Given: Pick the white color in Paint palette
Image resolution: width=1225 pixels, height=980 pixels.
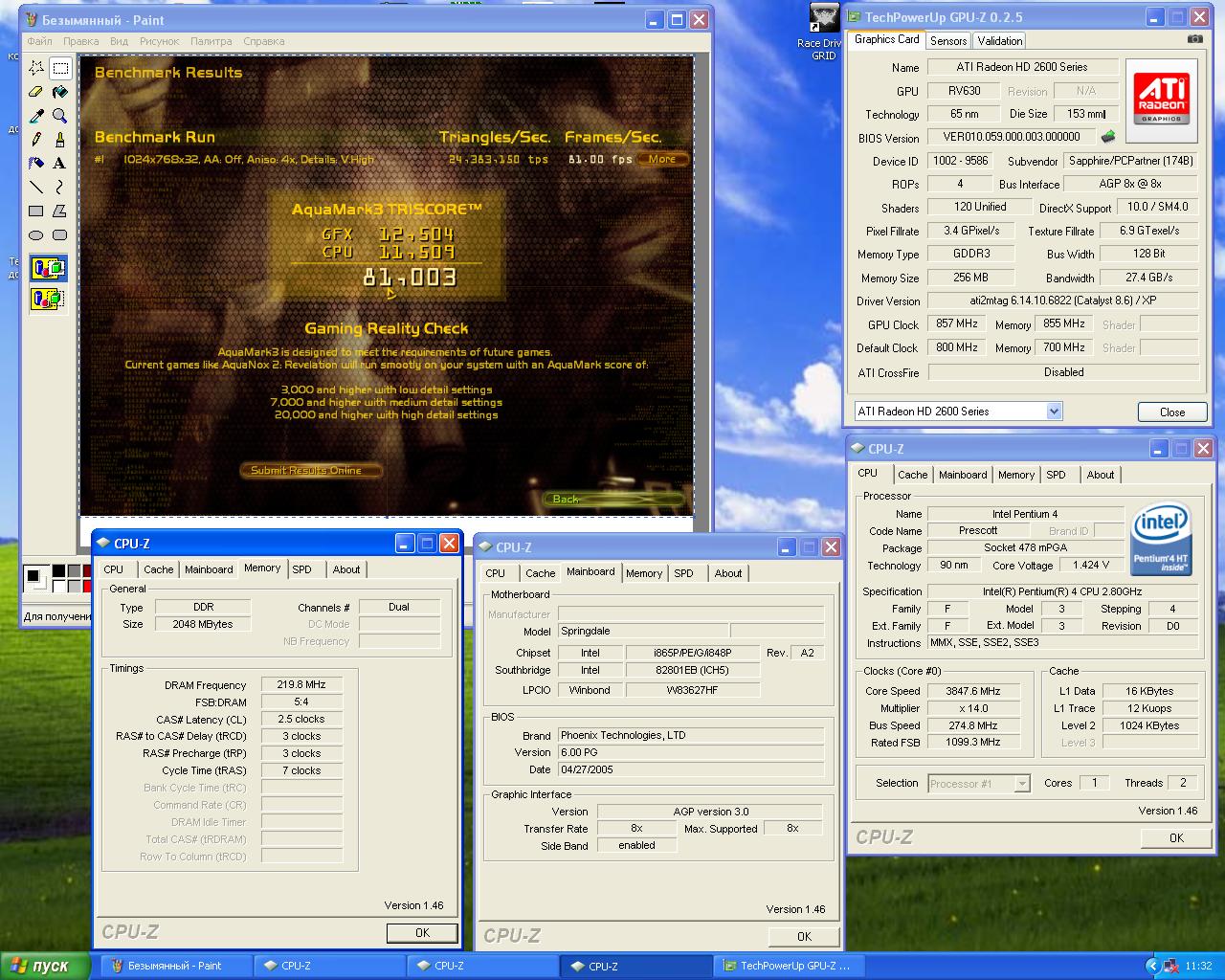Looking at the screenshot, I should pos(59,585).
